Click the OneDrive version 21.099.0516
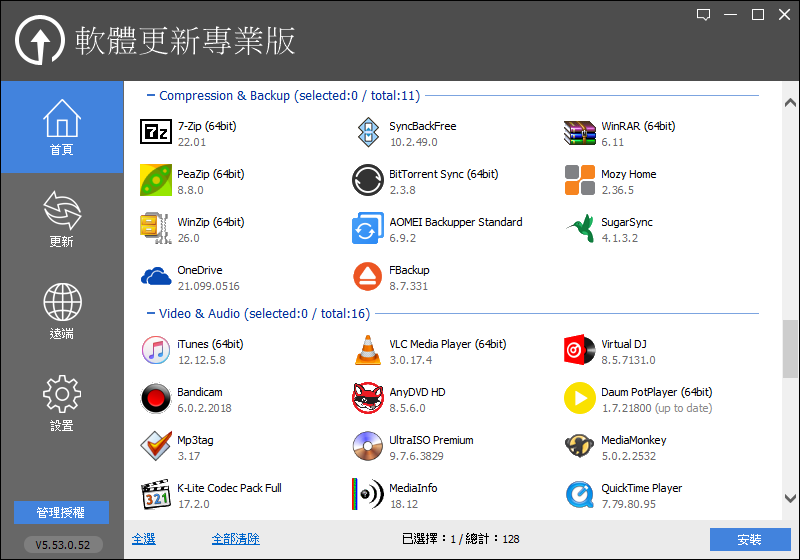The image size is (800, 560). [209, 286]
